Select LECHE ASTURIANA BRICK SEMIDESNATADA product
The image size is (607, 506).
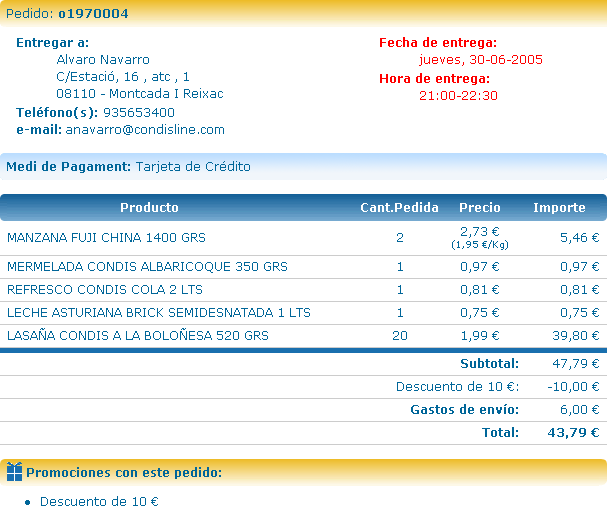159,313
